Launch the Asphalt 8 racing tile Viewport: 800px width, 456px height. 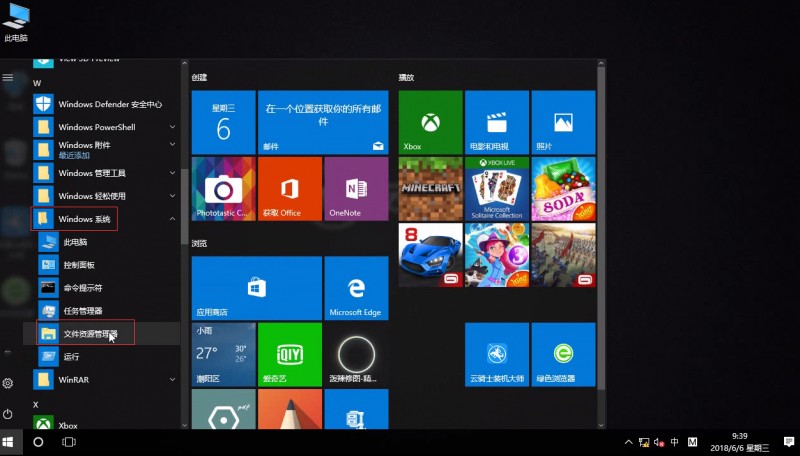tap(430, 255)
